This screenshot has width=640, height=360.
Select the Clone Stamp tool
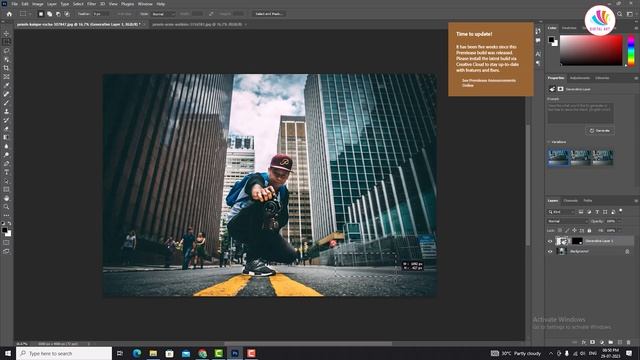click(x=6, y=111)
